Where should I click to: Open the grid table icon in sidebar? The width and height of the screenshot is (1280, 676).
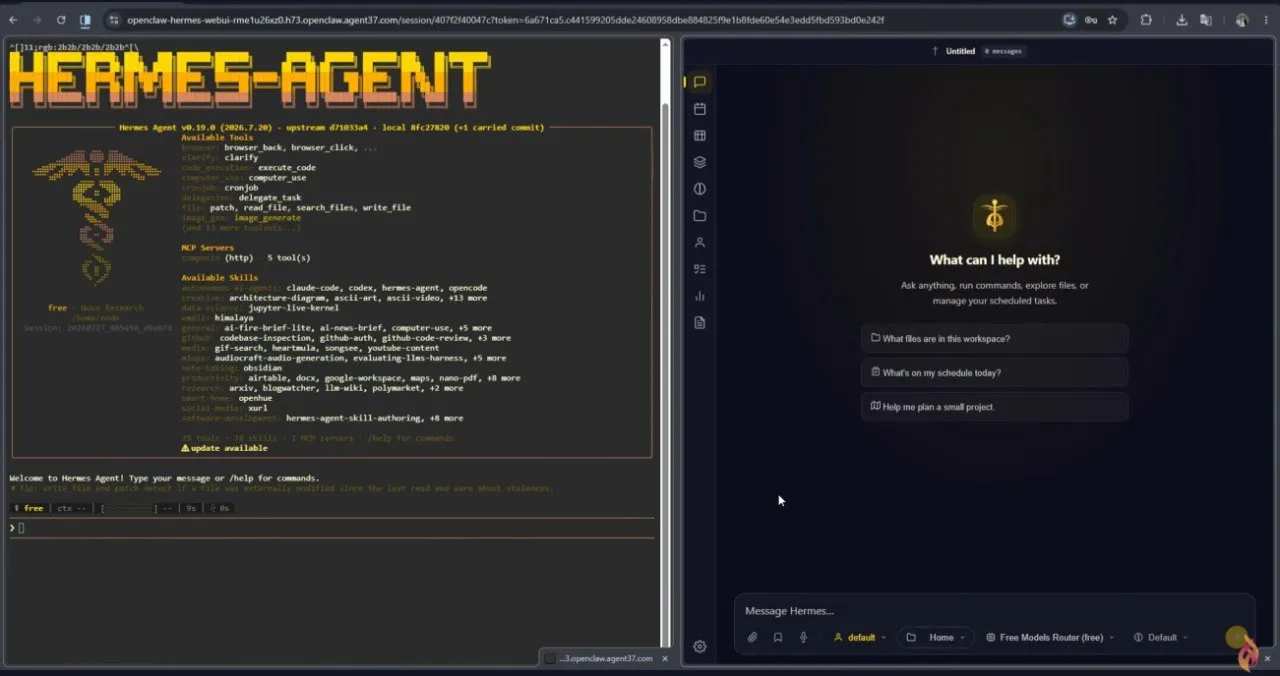click(x=700, y=136)
